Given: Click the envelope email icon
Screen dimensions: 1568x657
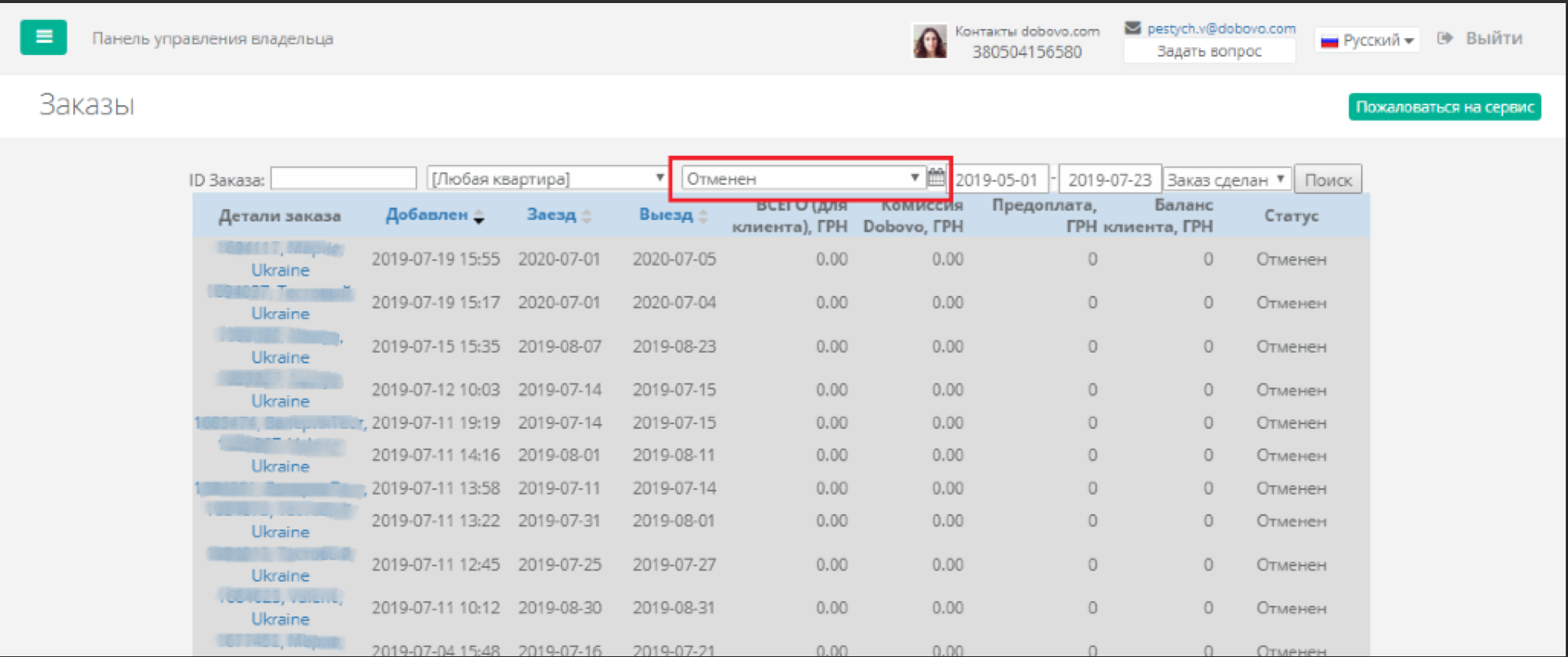Looking at the screenshot, I should pyautogui.click(x=1132, y=28).
